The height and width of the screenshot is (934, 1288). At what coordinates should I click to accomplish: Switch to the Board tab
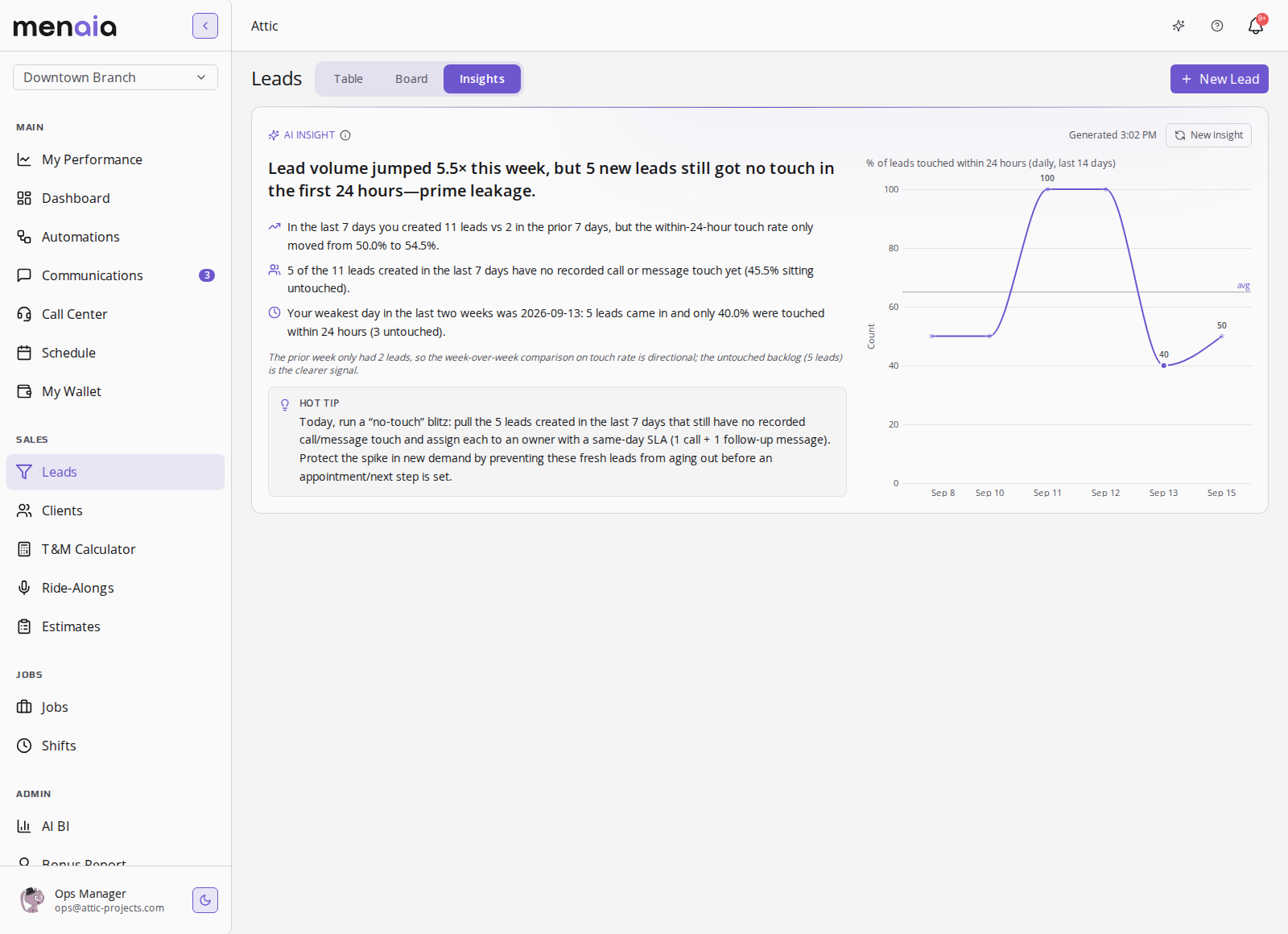(x=411, y=79)
